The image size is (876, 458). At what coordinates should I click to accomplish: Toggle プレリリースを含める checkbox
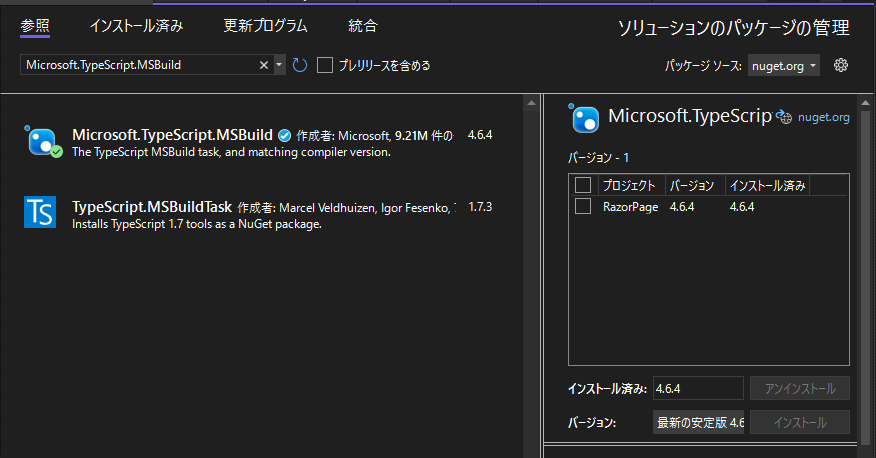point(325,65)
